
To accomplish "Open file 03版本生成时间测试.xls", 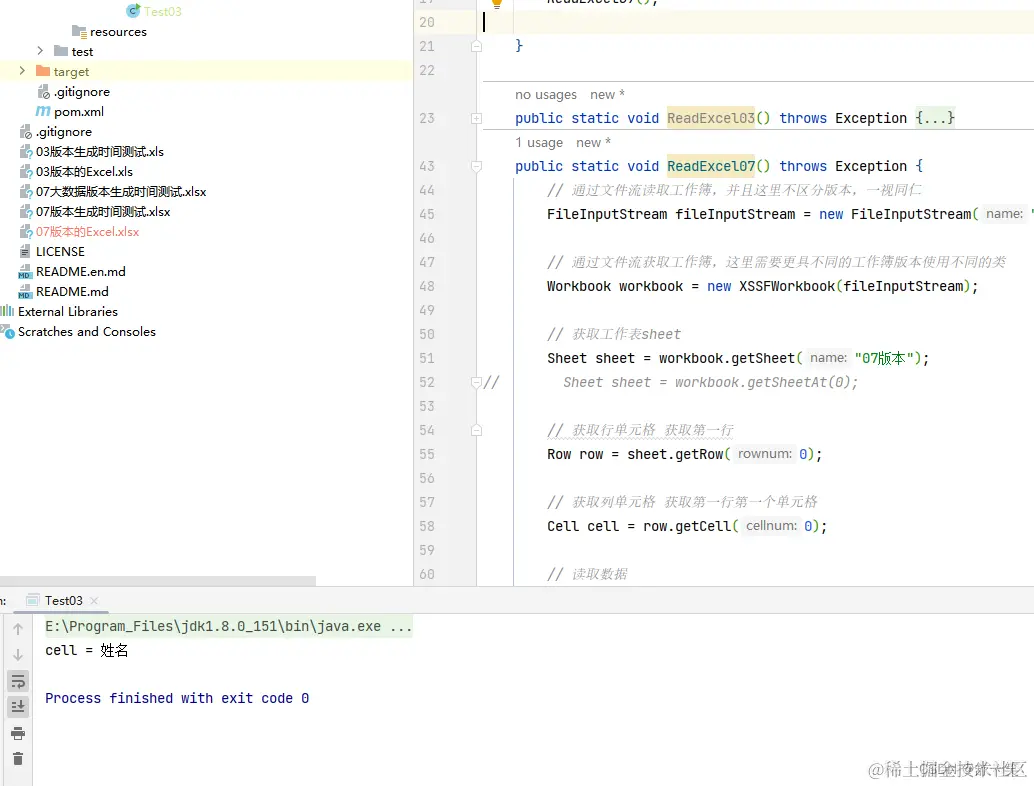I will [100, 152].
